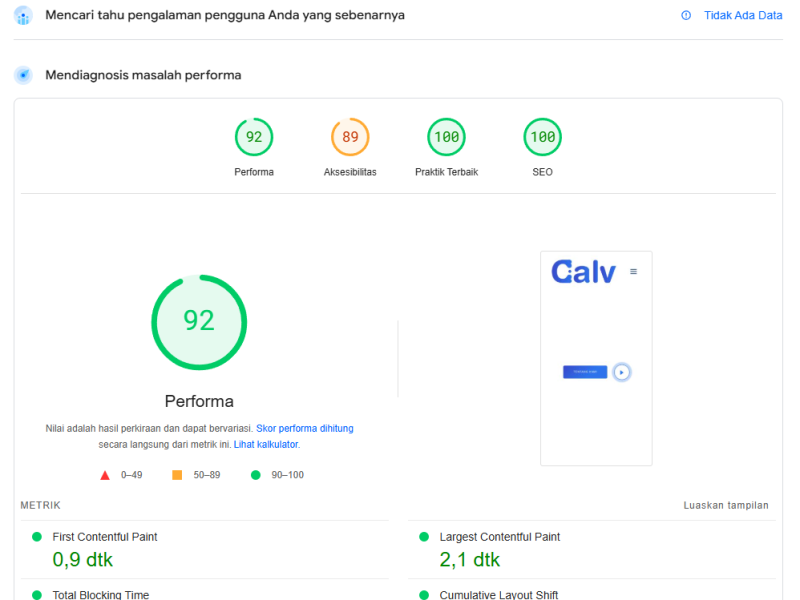
Task: Click the info icon beside Tidak Ada Data
Action: click(x=686, y=15)
